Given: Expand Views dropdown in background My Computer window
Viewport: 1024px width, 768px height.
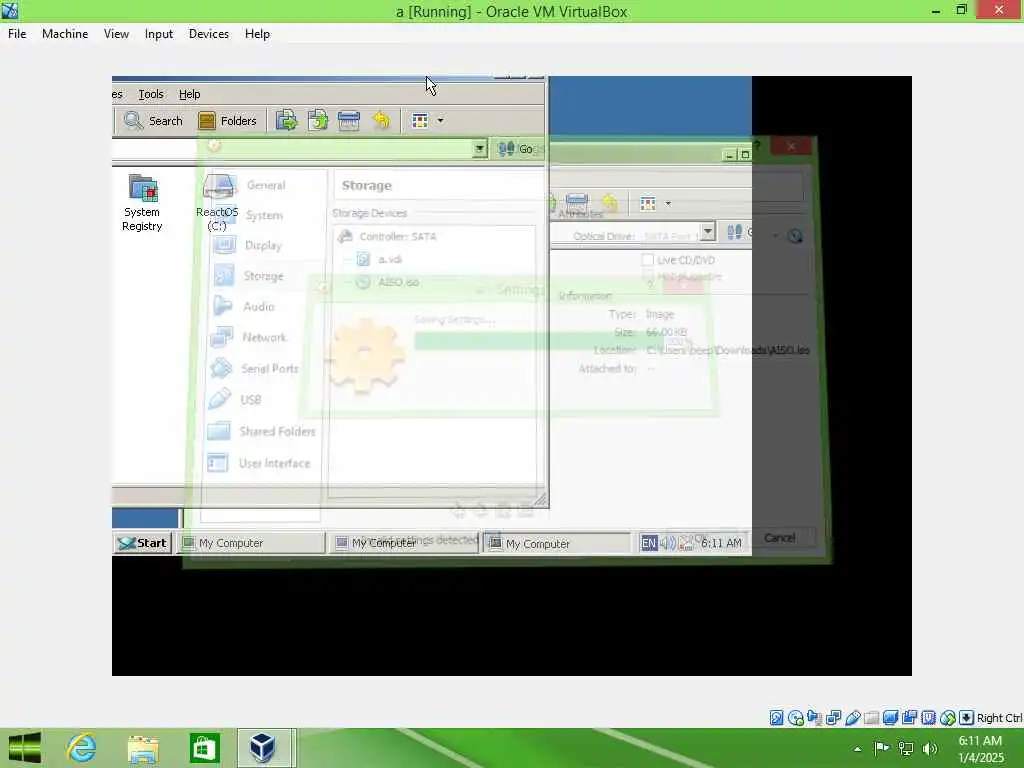Looking at the screenshot, I should coord(668,204).
